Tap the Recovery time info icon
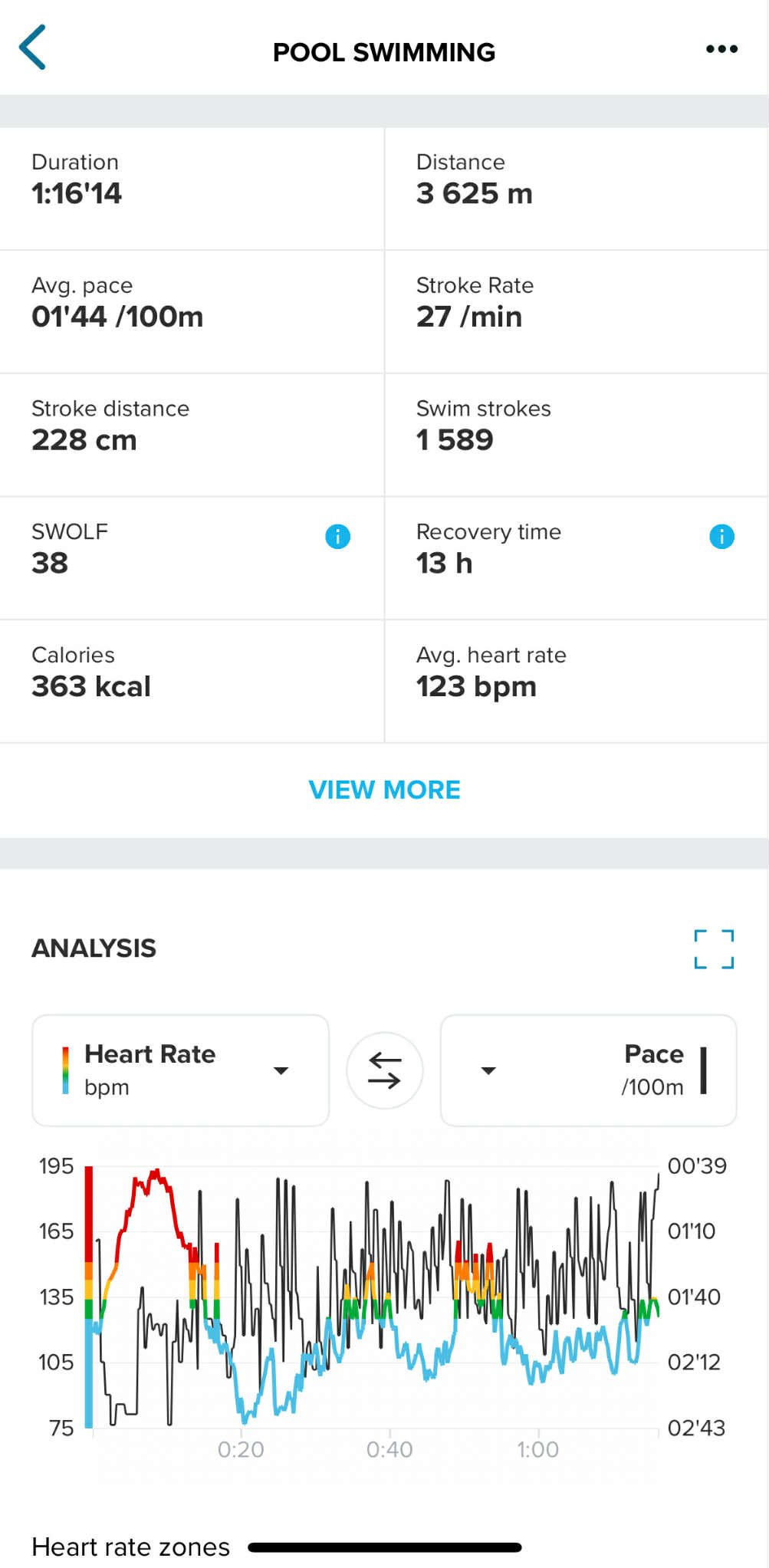 (721, 536)
